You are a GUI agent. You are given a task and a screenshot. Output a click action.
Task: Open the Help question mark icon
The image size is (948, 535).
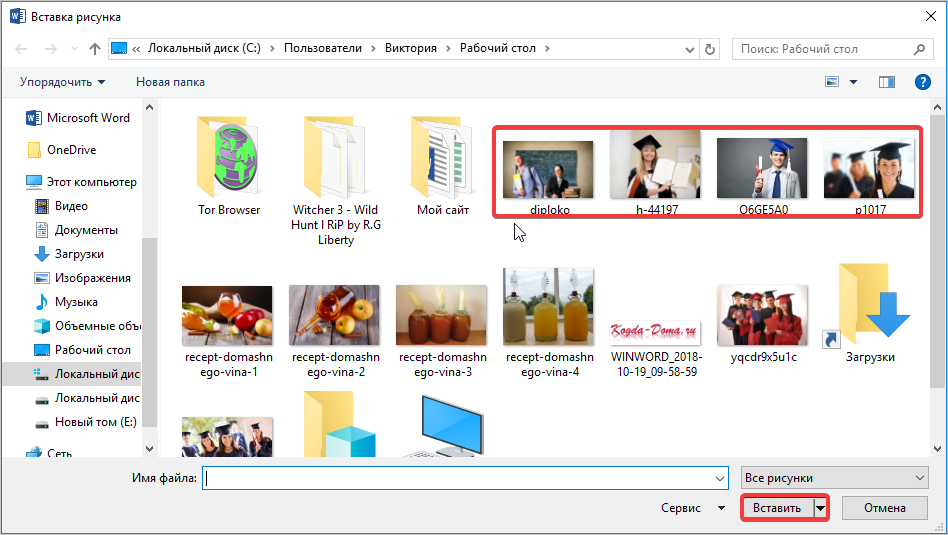922,82
